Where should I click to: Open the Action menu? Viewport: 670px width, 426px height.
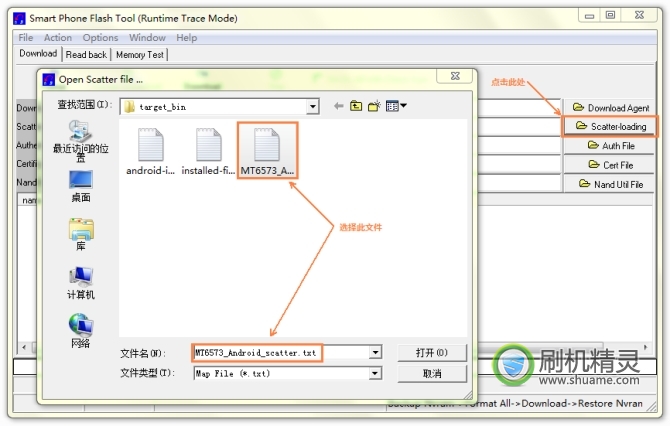pyautogui.click(x=58, y=38)
